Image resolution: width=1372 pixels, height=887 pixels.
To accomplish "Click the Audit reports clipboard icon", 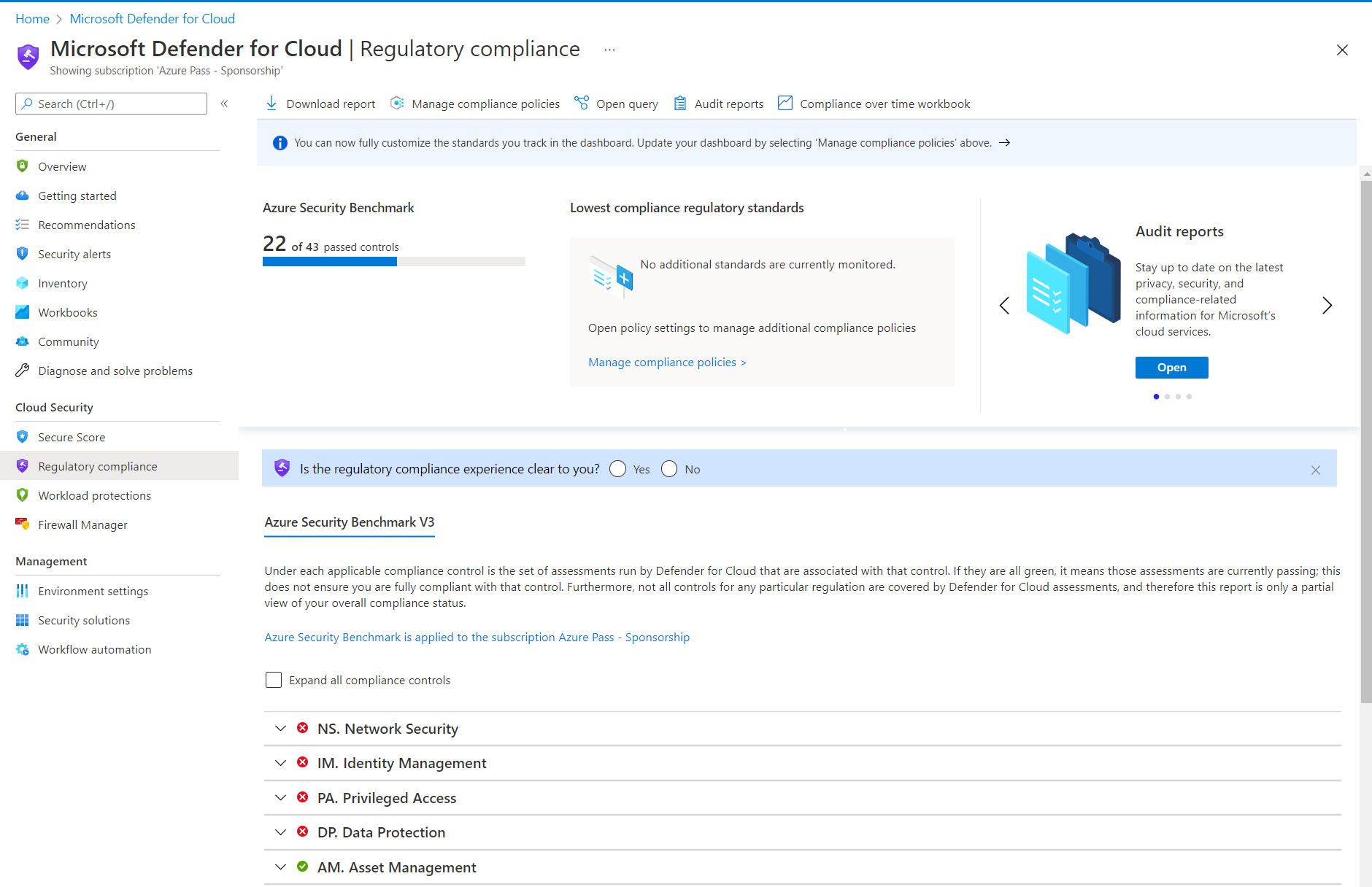I will 680,104.
